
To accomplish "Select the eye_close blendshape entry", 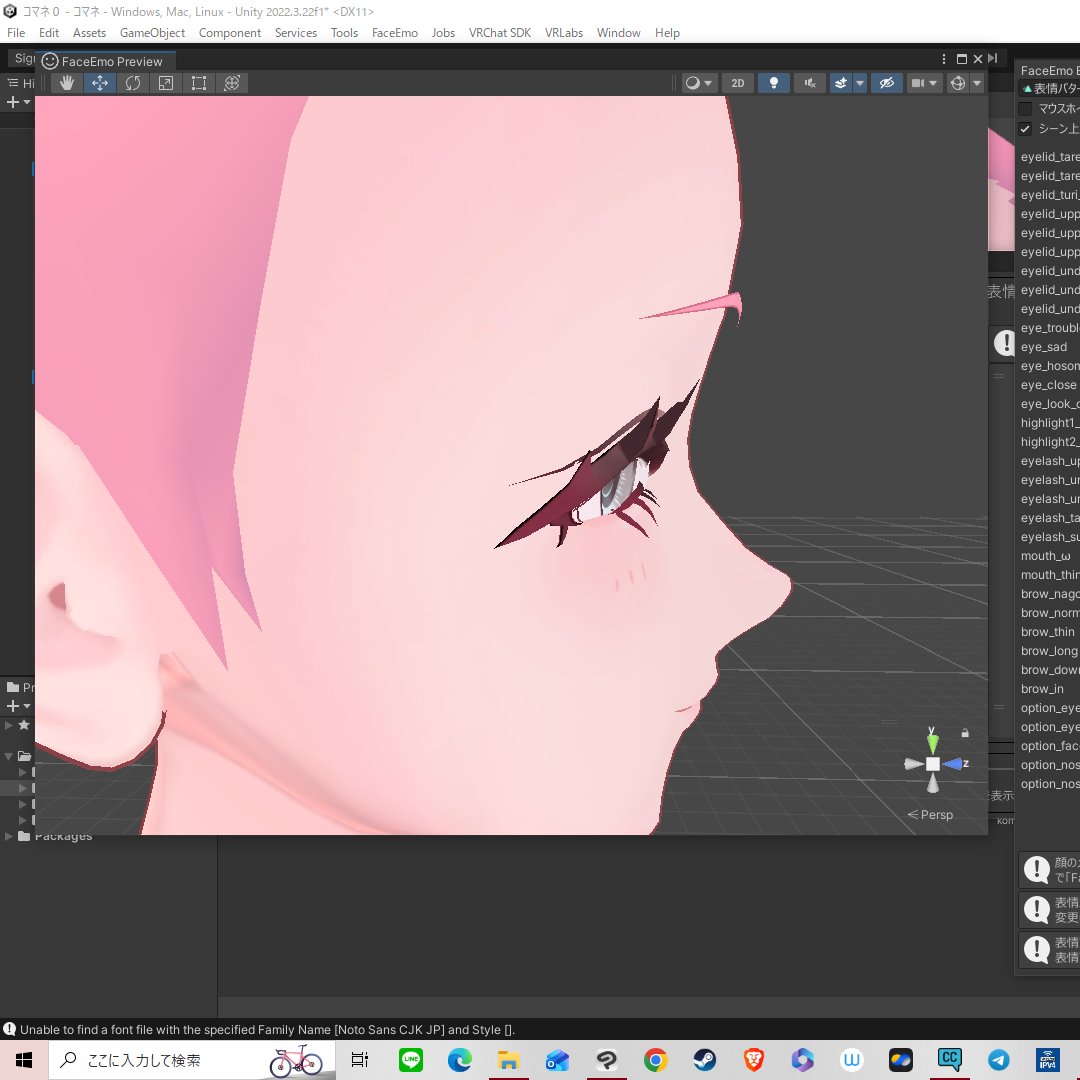I will (x=1049, y=385).
